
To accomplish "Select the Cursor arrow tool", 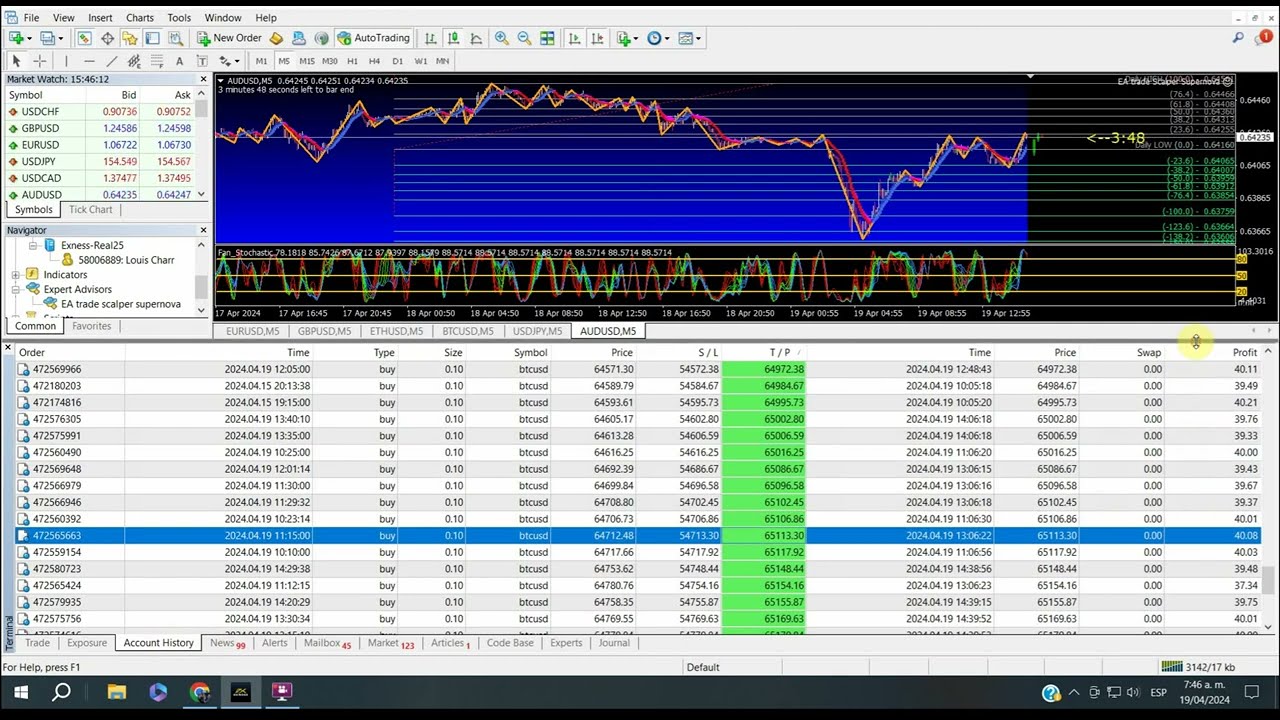I will coord(16,61).
